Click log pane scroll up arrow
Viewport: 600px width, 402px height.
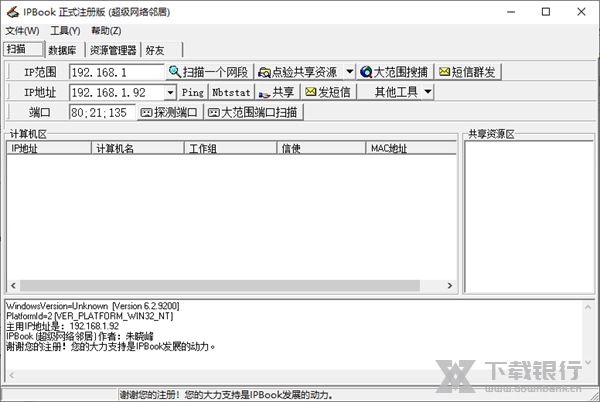coord(588,306)
